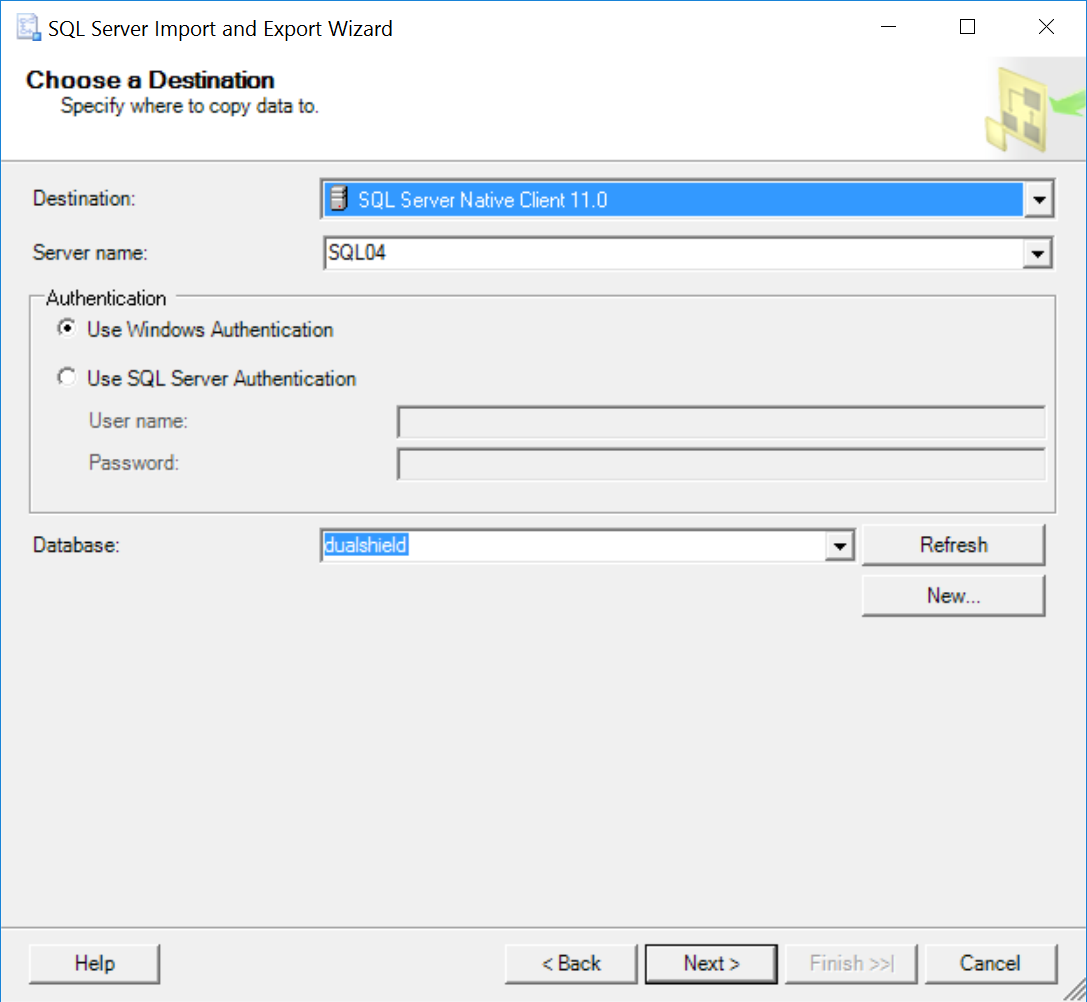
Task: Open the Destination dropdown arrow
Action: coord(1038,200)
